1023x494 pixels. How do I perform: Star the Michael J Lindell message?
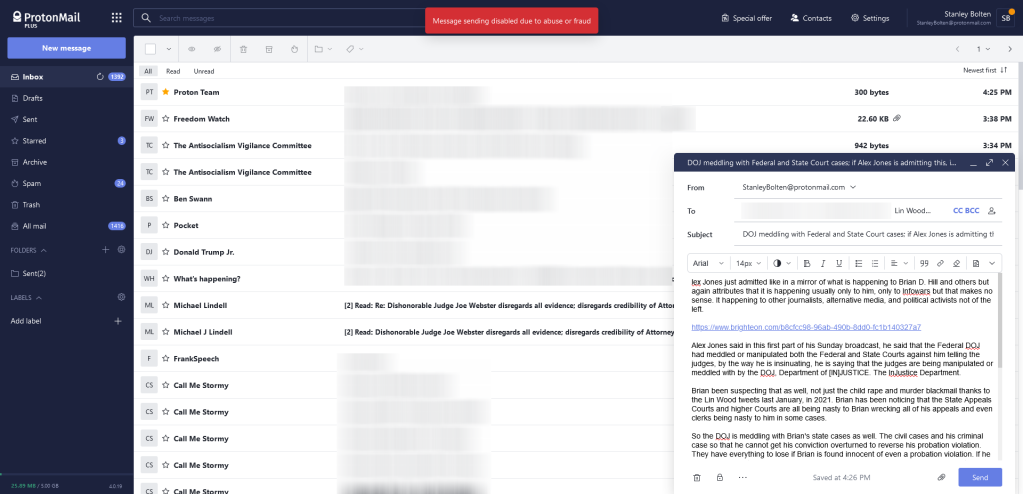tap(166, 332)
